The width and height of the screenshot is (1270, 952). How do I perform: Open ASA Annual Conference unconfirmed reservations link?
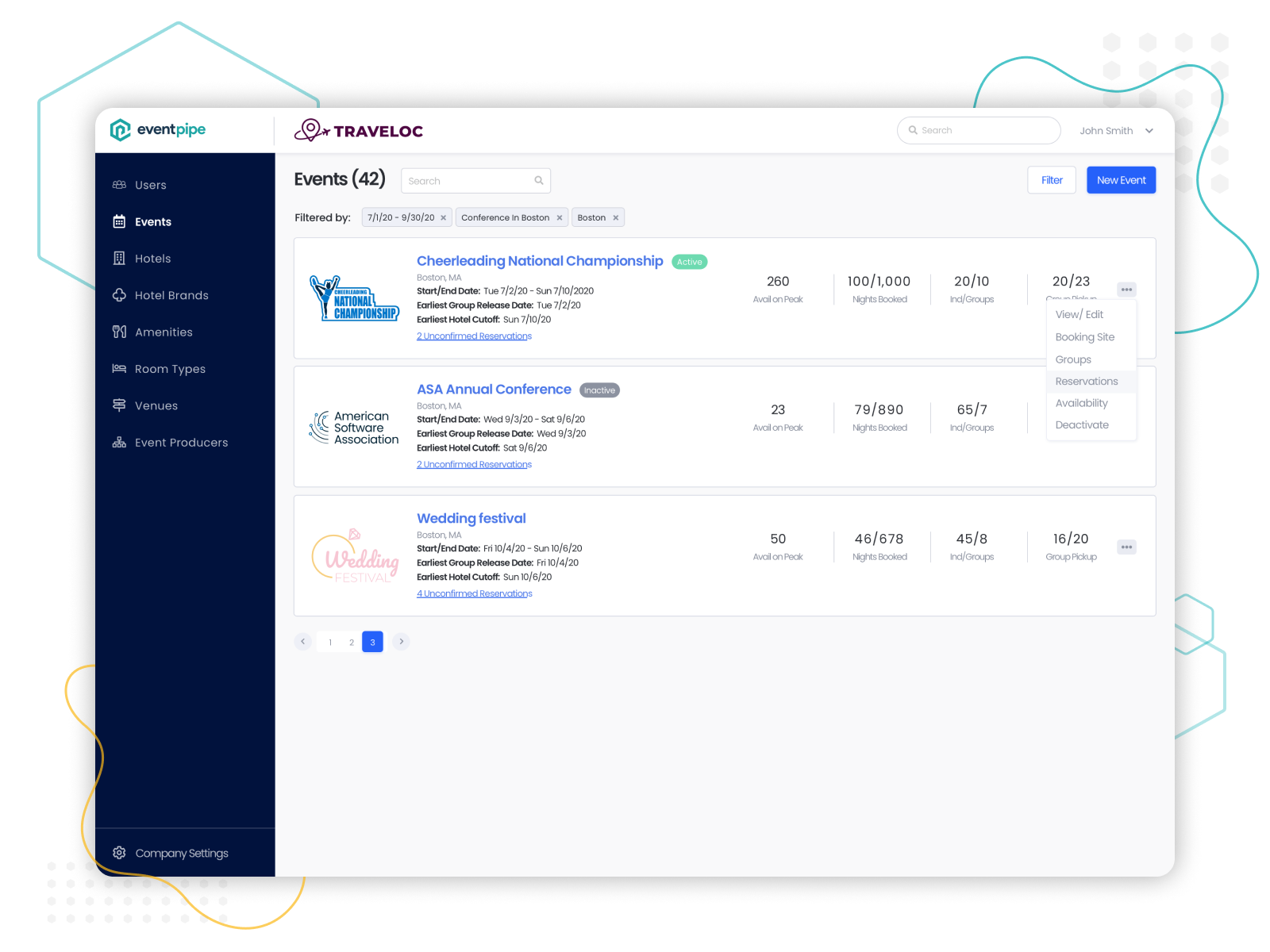click(x=474, y=464)
